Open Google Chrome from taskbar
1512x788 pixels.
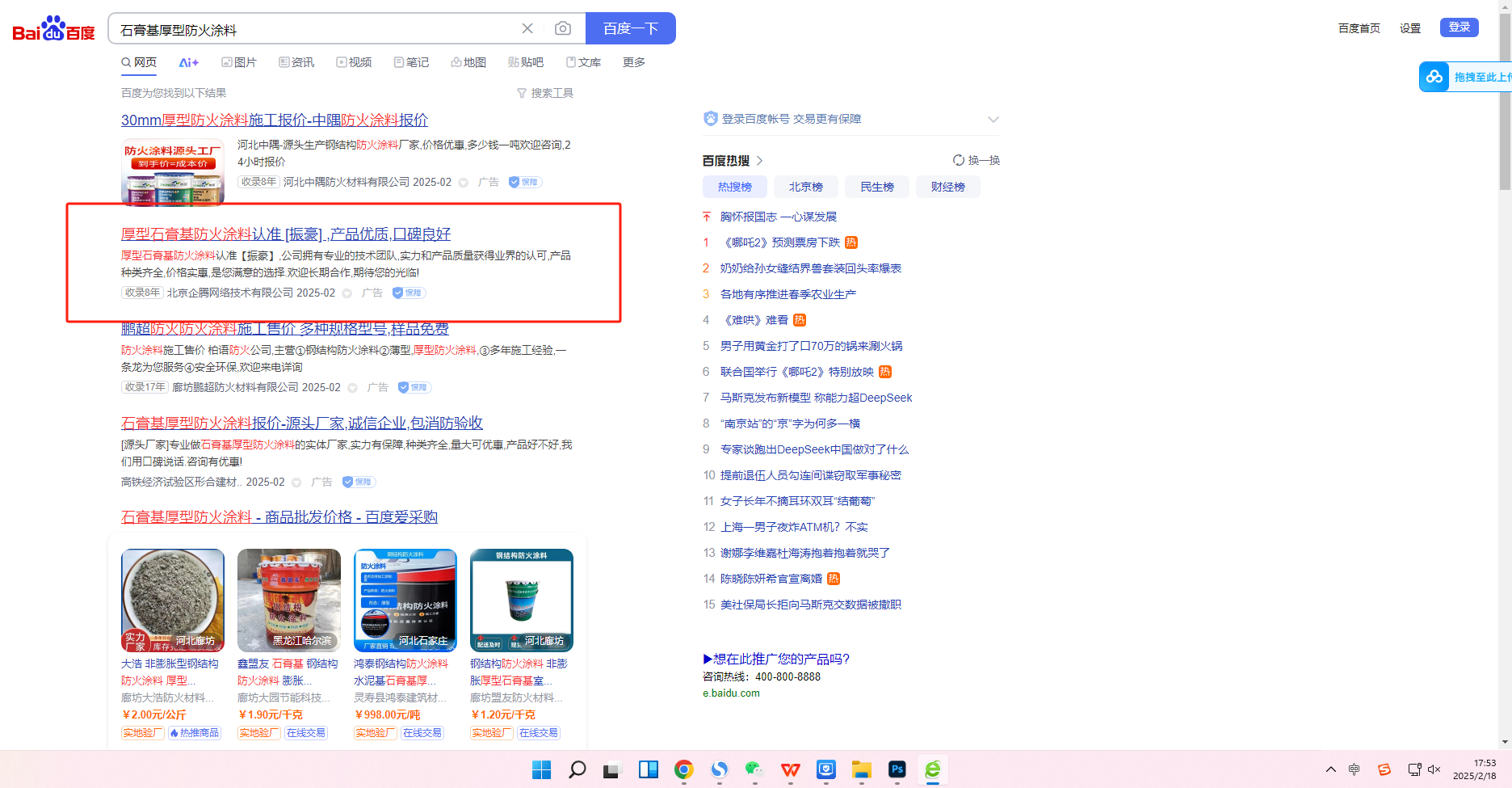pyautogui.click(x=684, y=769)
